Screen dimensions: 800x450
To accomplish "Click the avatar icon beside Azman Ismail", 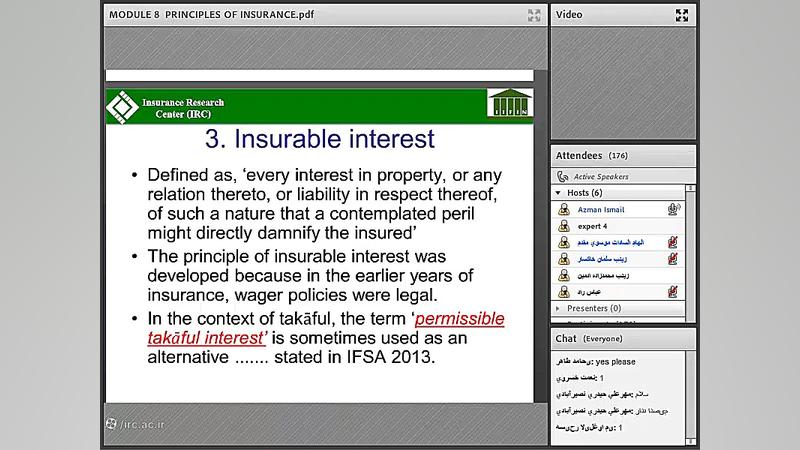I will coord(564,209).
